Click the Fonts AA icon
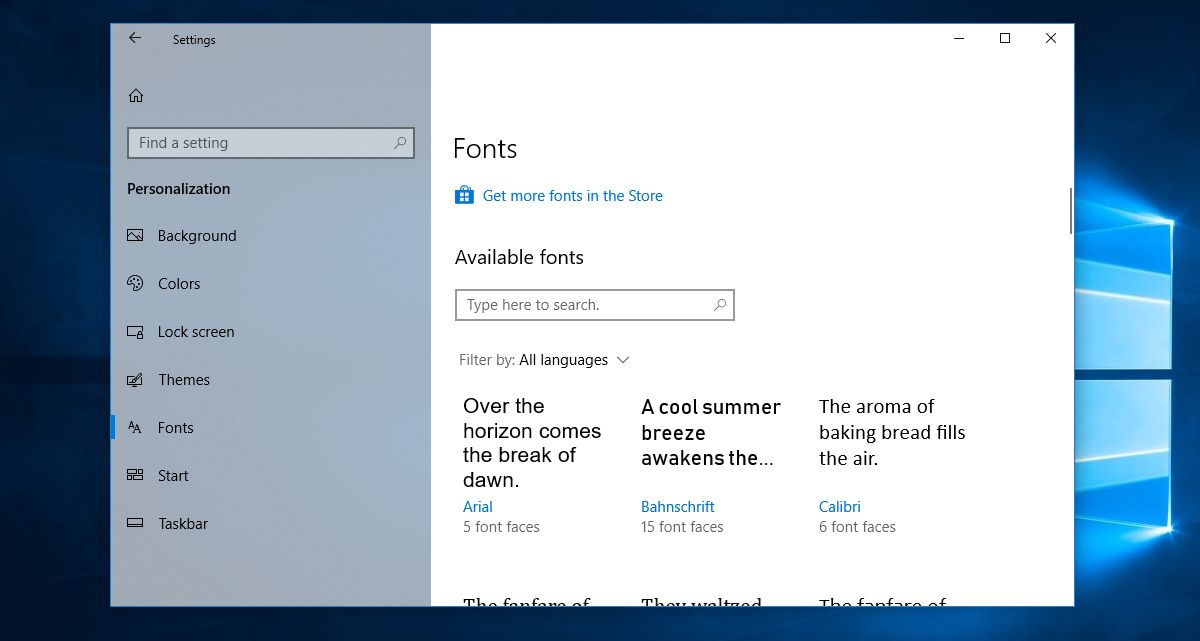This screenshot has width=1200, height=641. (x=135, y=428)
